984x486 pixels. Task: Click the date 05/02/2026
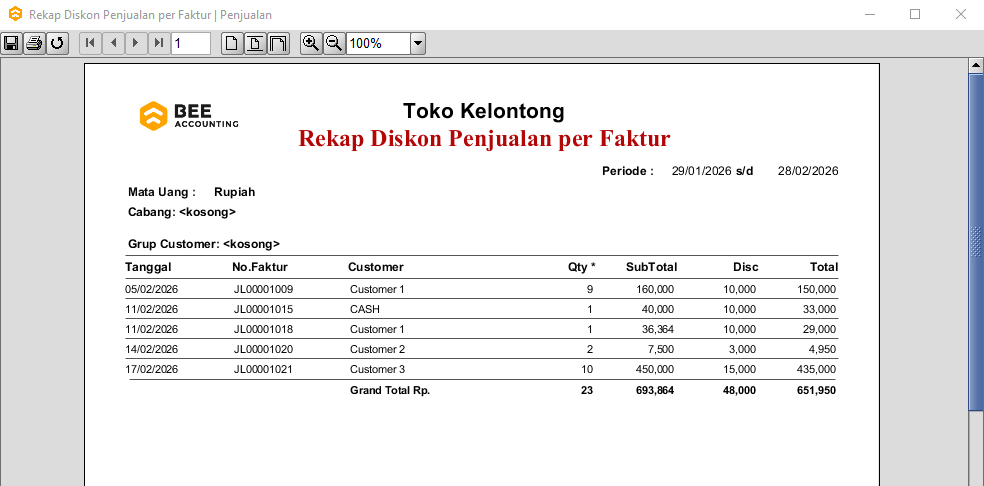click(x=152, y=289)
